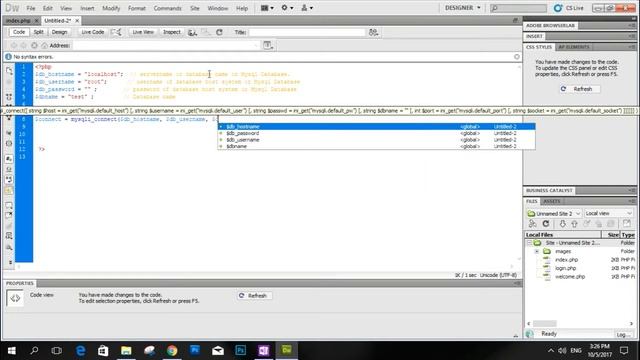This screenshot has width=640, height=360.
Task: Click Put Files up-arrow in Files panel
Action: (574, 224)
